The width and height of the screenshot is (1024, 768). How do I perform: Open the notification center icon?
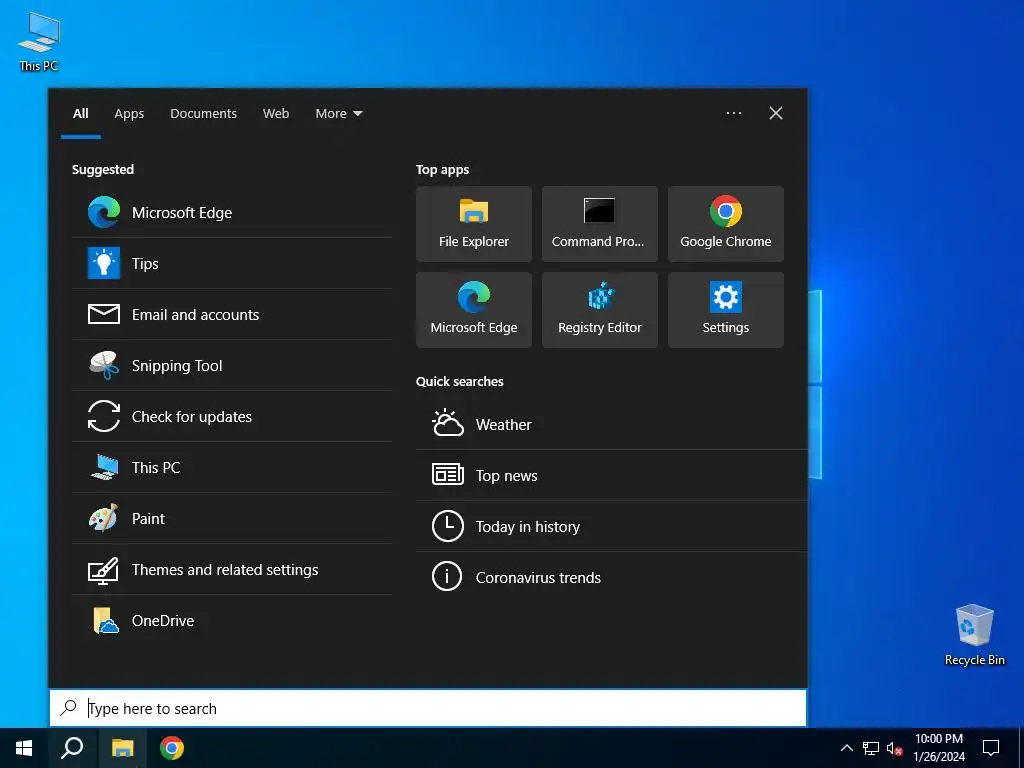[991, 748]
